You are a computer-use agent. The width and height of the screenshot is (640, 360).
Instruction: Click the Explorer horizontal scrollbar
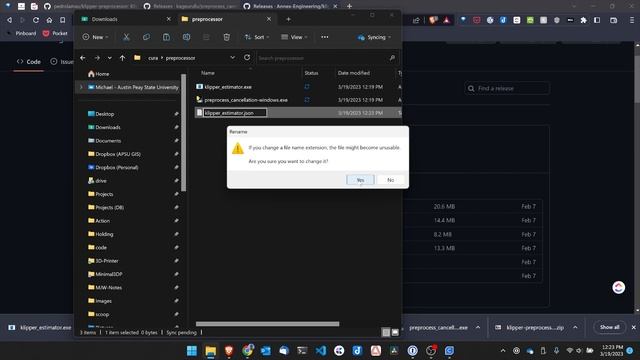click(267, 324)
